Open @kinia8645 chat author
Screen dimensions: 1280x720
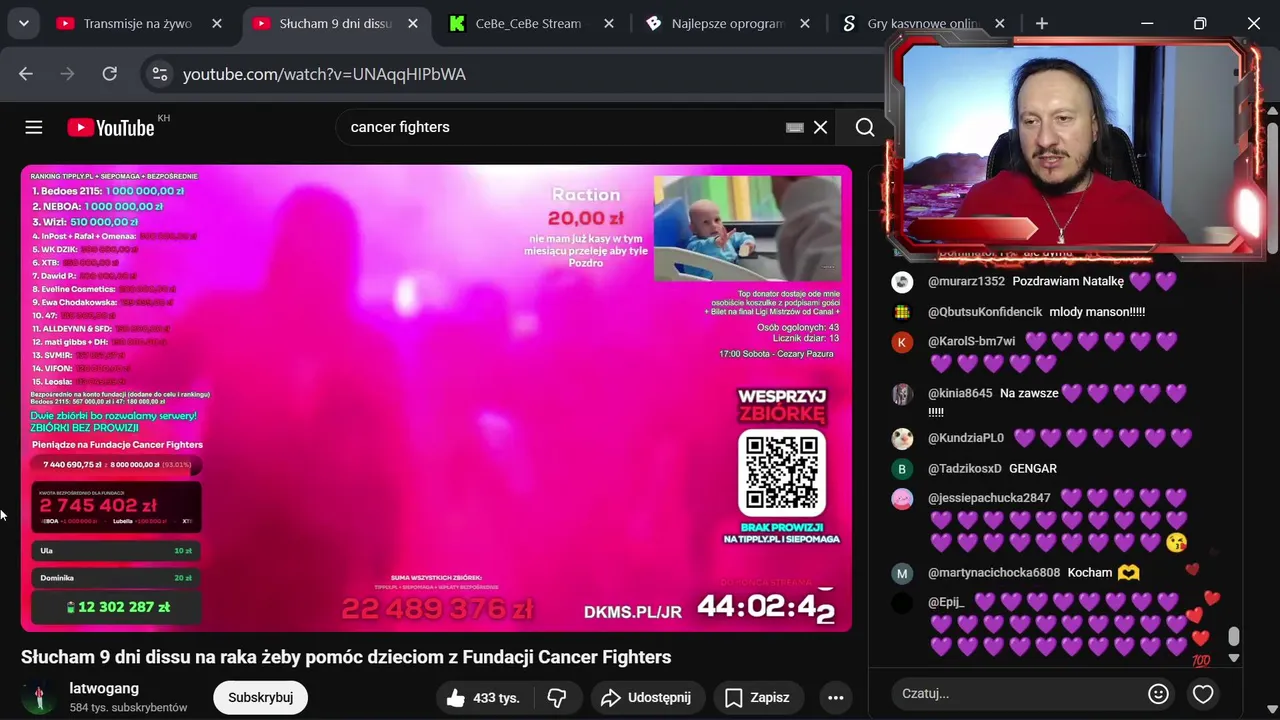[960, 393]
